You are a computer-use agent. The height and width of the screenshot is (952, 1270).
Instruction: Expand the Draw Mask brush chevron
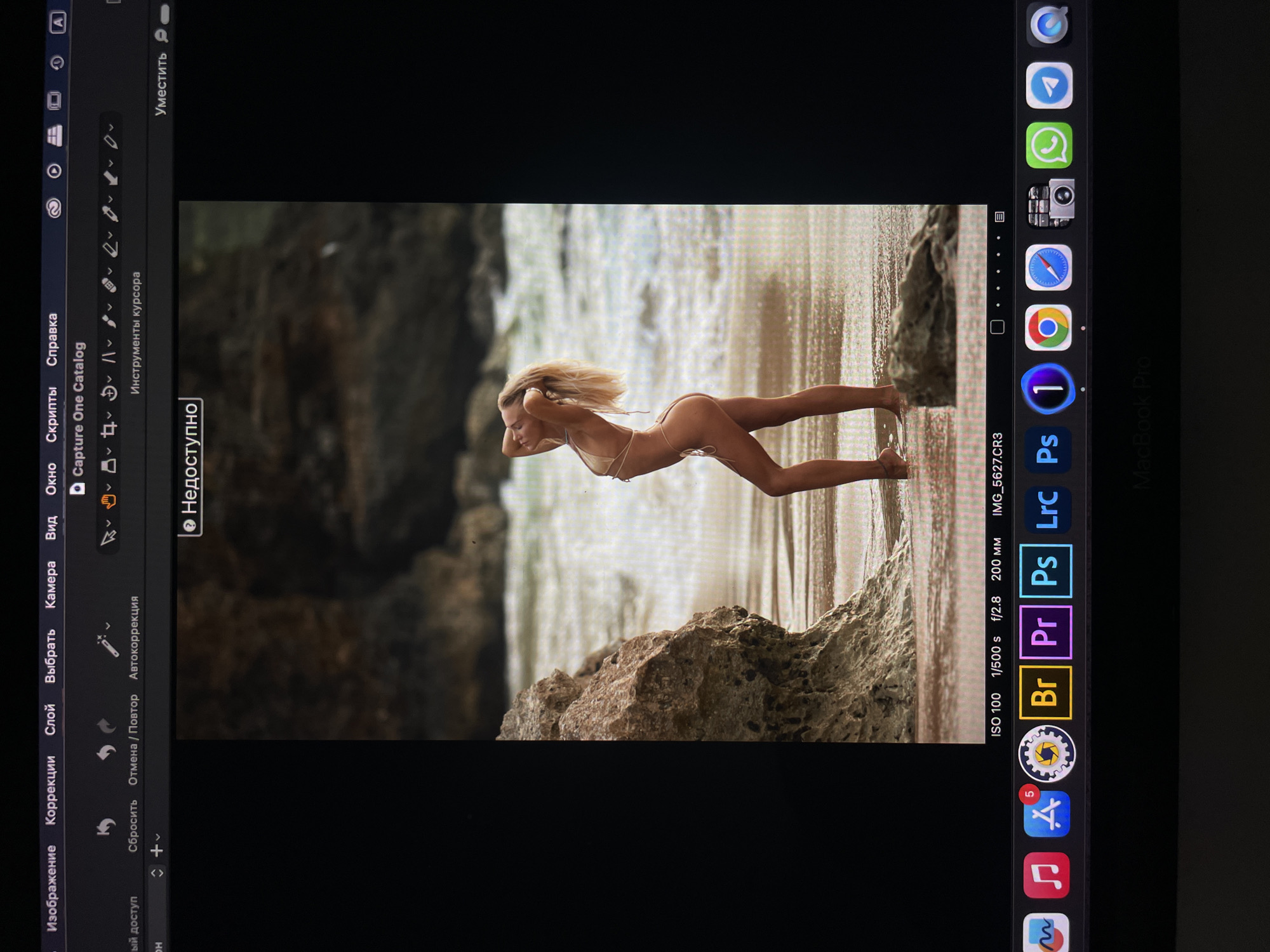point(110,307)
